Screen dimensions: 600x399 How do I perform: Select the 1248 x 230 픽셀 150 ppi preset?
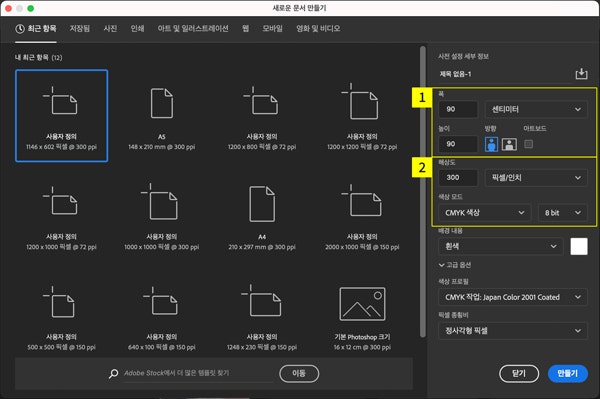(x=262, y=317)
